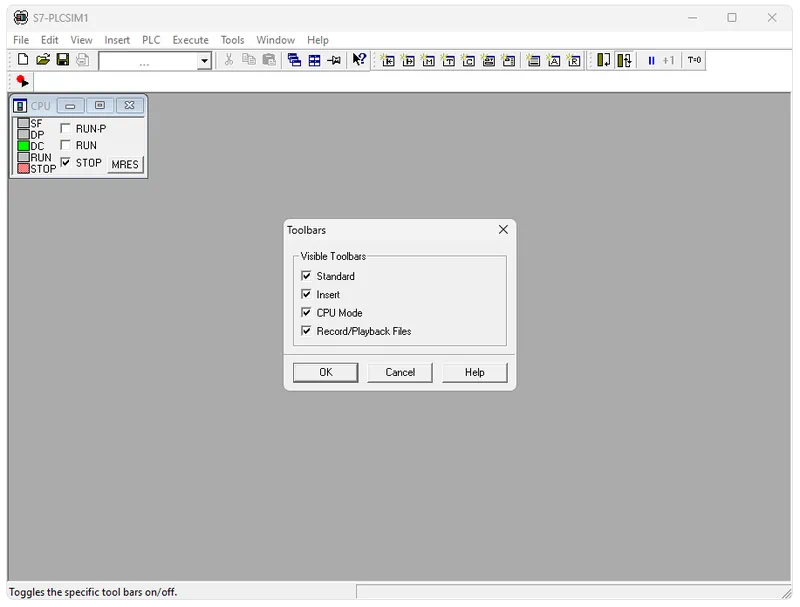Screen dimensions: 800x607
Task: Click the CPU window icon in its title
Action: [20, 106]
